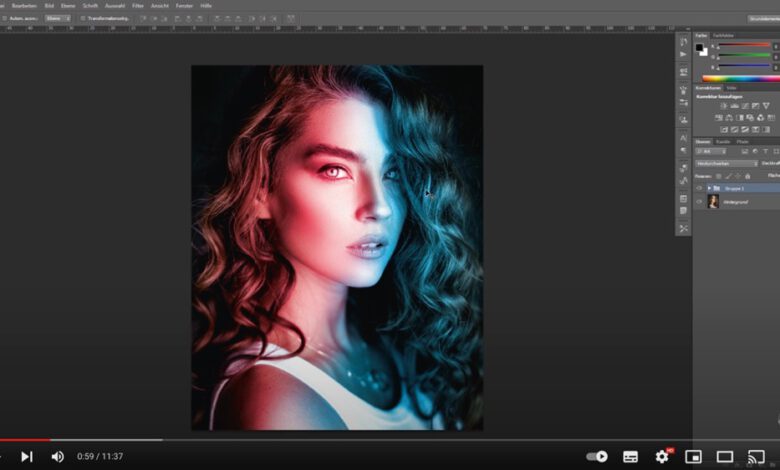Hide the Hintergrund layer
This screenshot has height=470, width=780.
coord(699,202)
